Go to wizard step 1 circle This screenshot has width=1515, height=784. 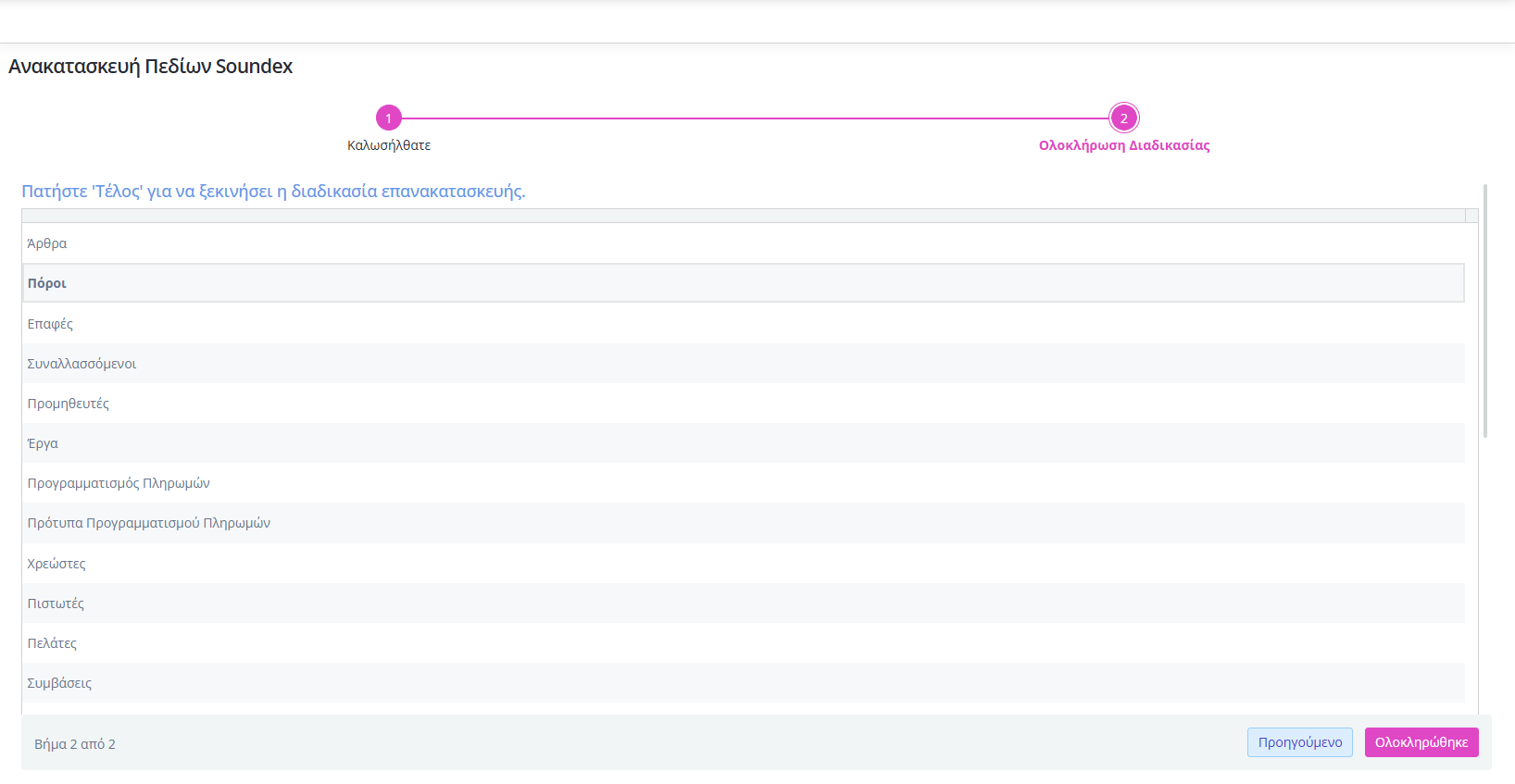389,118
